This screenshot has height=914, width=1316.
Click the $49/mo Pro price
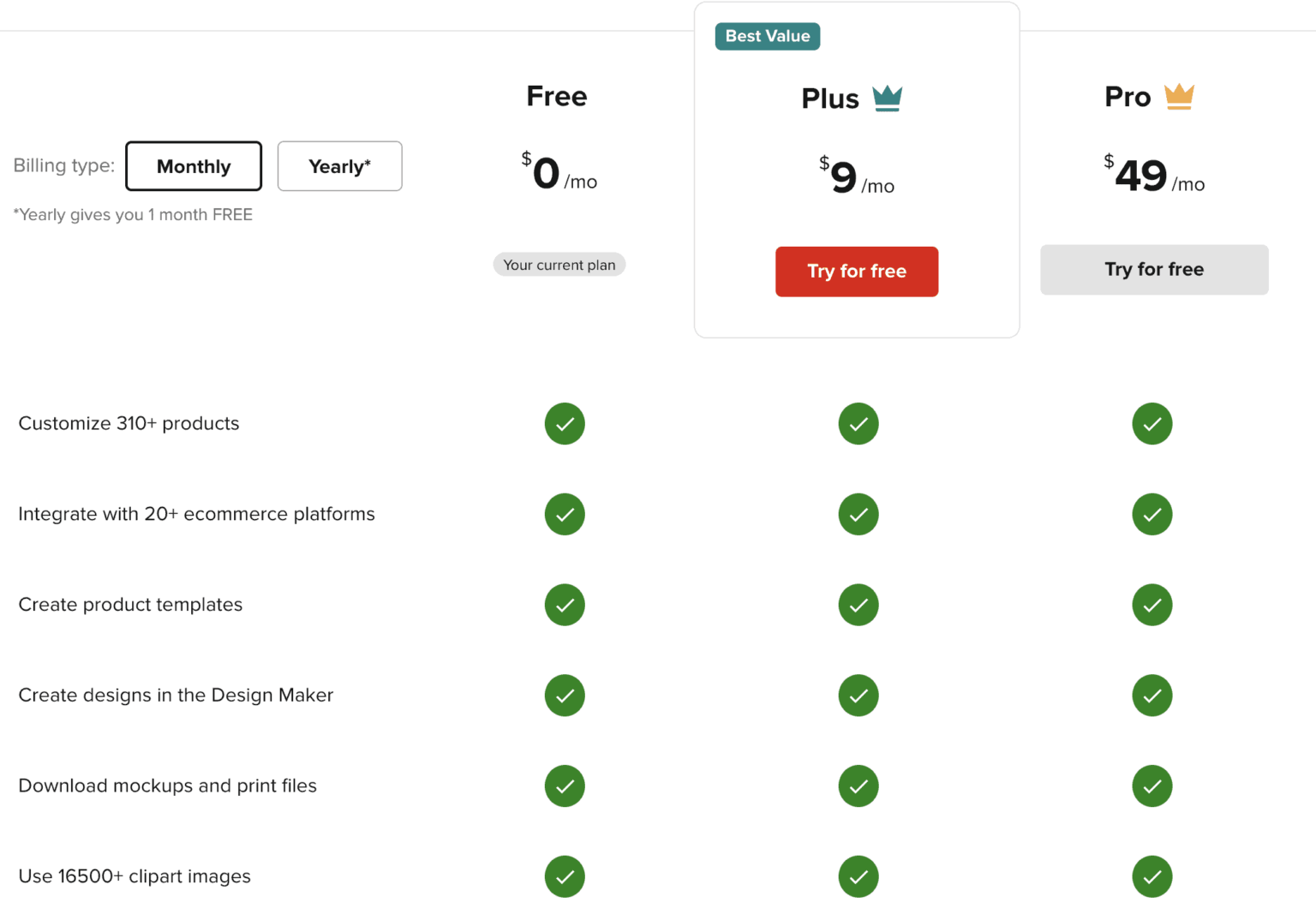pos(1153,176)
